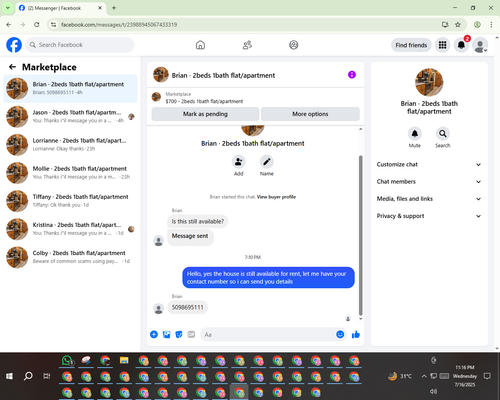The image size is (500, 400).
Task: Open the account profile avatar menu
Action: point(480,45)
